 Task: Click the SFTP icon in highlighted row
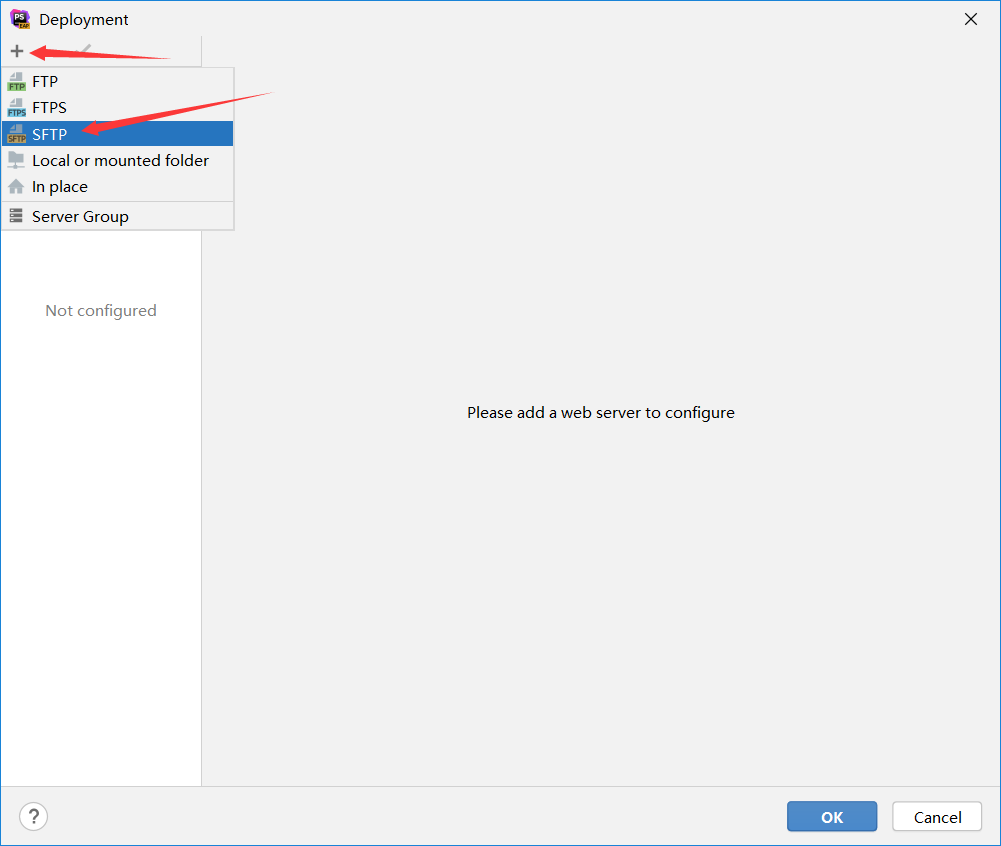point(17,134)
